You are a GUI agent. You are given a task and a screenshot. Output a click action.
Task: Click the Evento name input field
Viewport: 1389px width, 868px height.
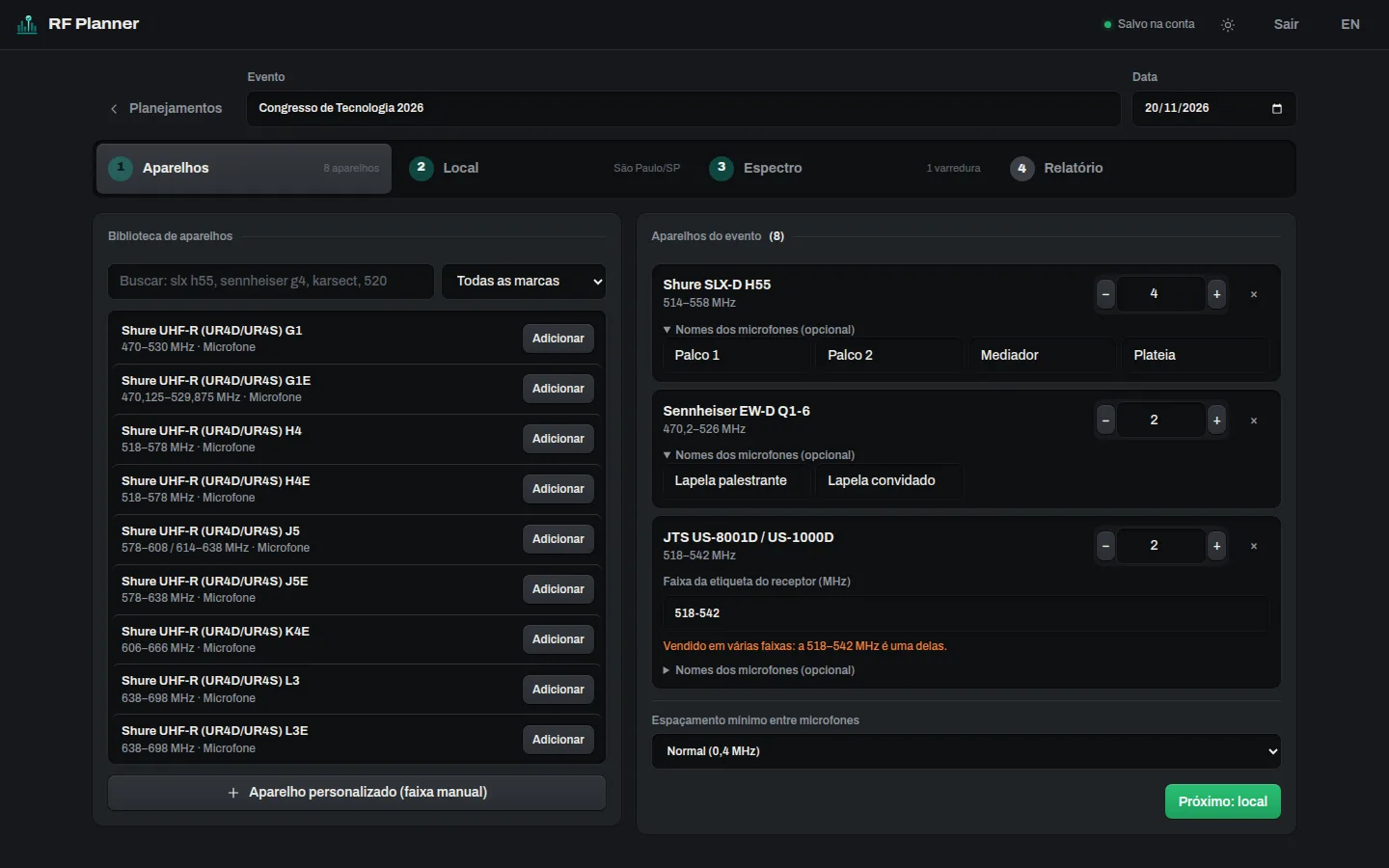(x=684, y=108)
